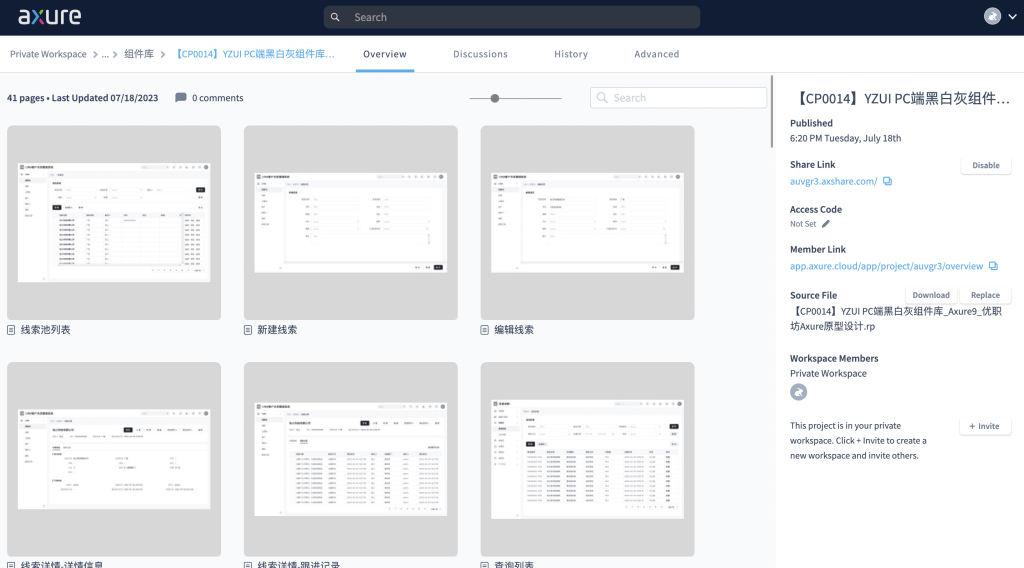Download the source file

(930, 295)
